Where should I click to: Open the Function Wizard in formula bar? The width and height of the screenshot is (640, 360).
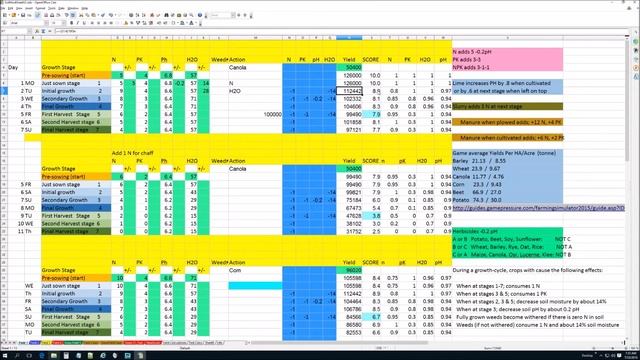[37, 31]
